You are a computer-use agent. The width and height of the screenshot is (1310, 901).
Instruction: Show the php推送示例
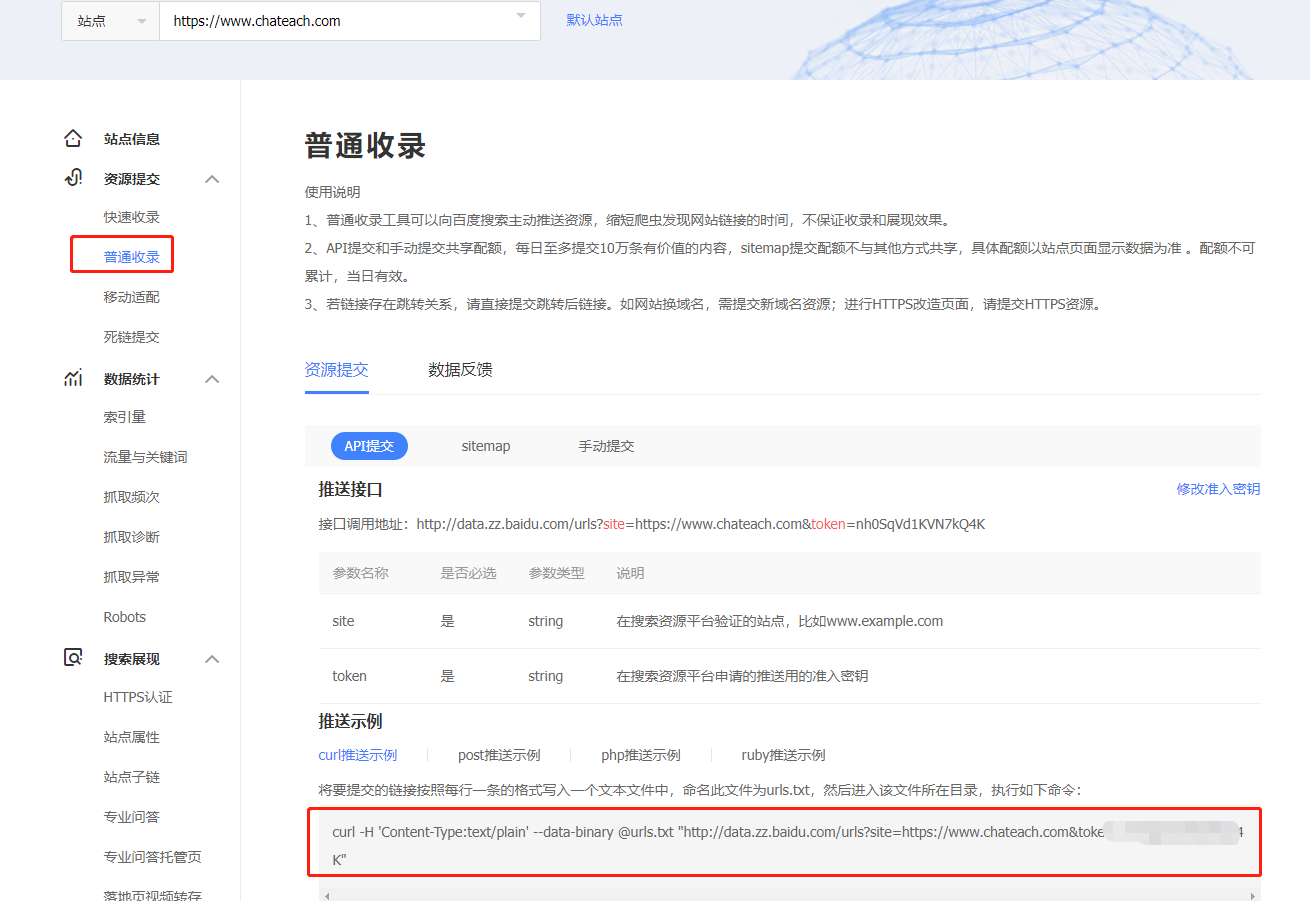point(641,755)
